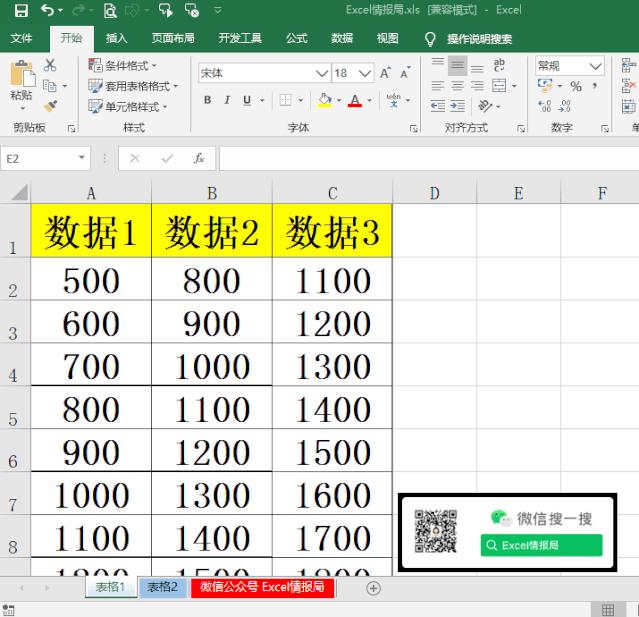The height and width of the screenshot is (617, 639).
Task: Open the text orientation tool
Action: (x=485, y=106)
